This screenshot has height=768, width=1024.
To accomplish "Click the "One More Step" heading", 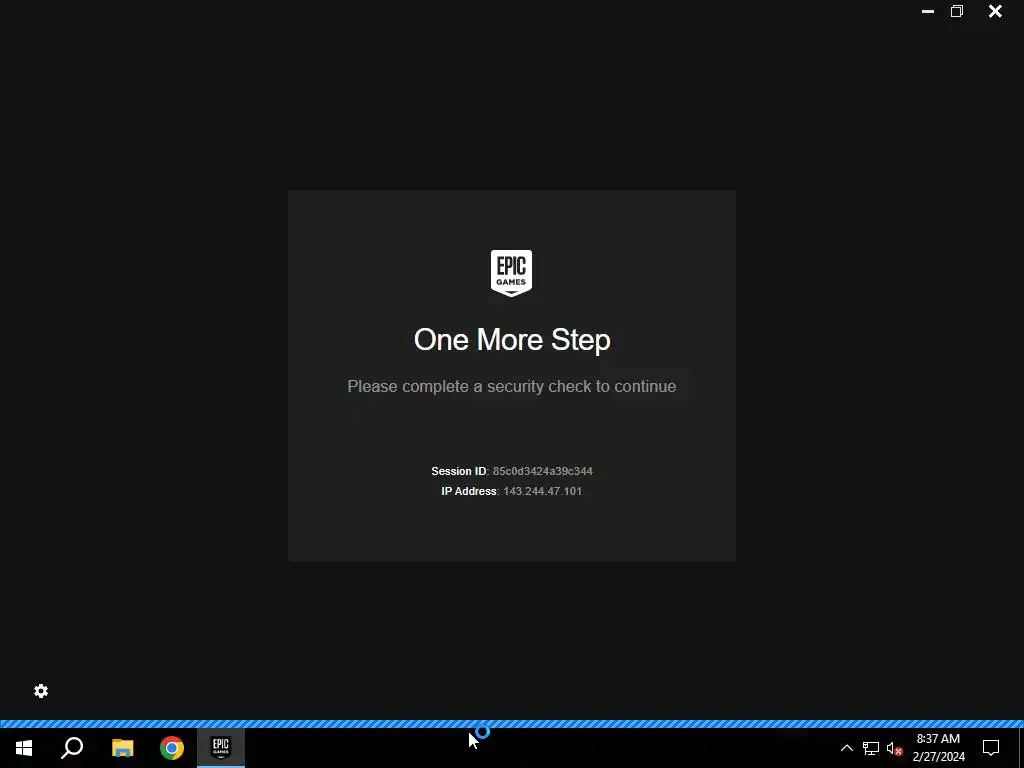I will tap(512, 340).
